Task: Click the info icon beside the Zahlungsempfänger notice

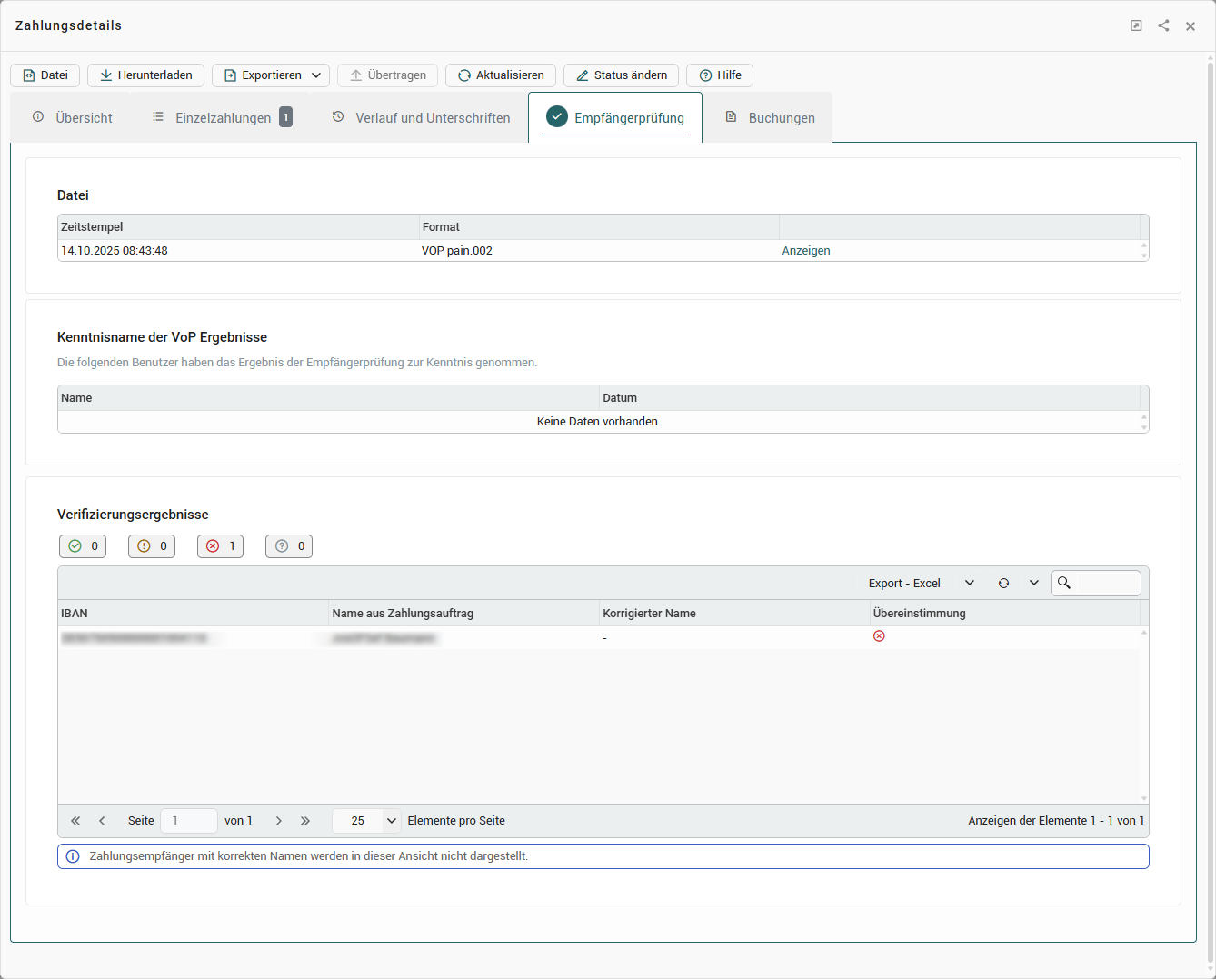Action: point(73,856)
